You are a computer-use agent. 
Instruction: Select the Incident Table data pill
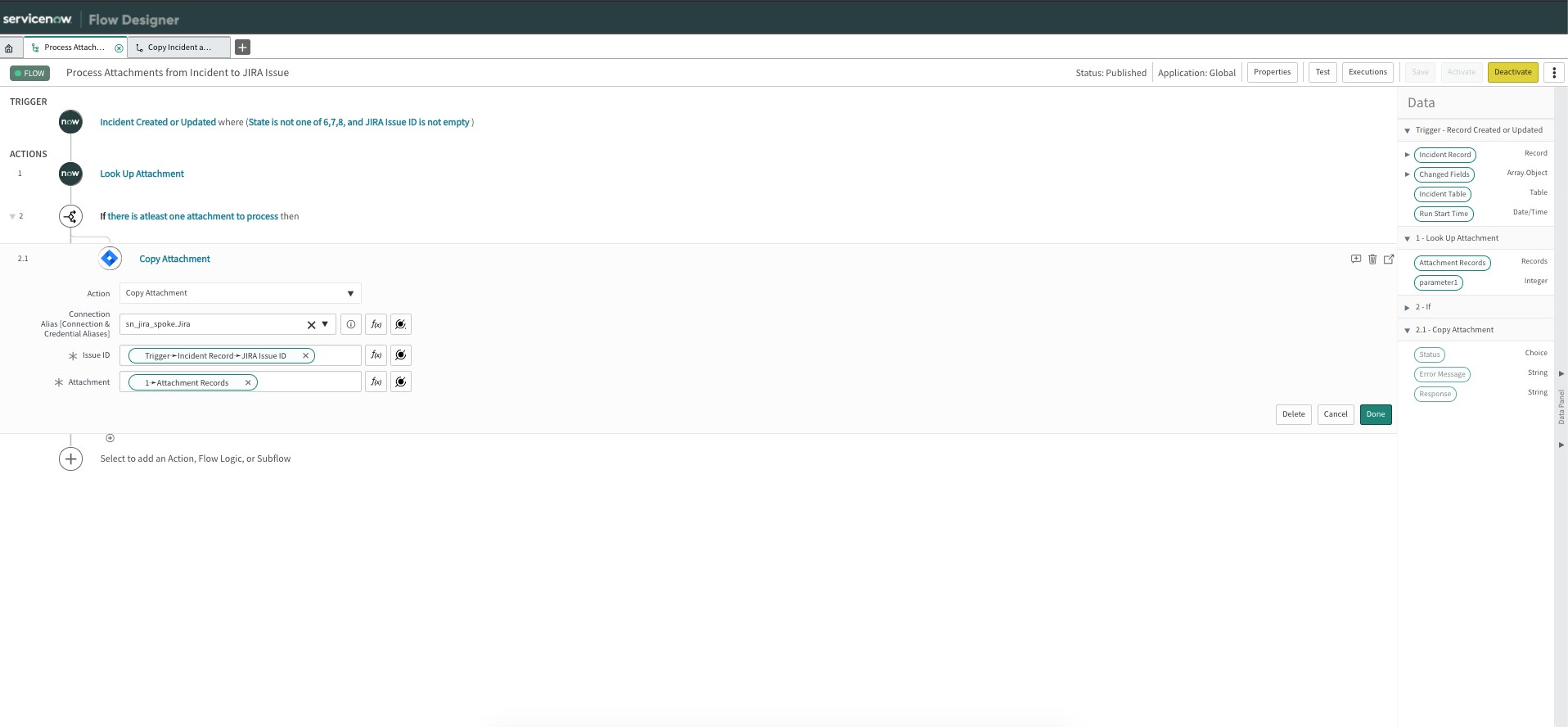point(1442,194)
